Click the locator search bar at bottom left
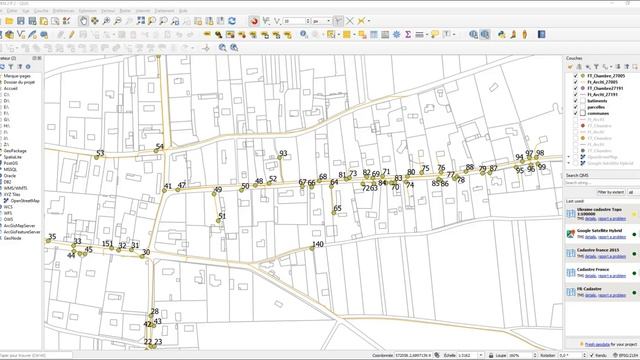The image size is (640, 360). pyautogui.click(x=36, y=356)
